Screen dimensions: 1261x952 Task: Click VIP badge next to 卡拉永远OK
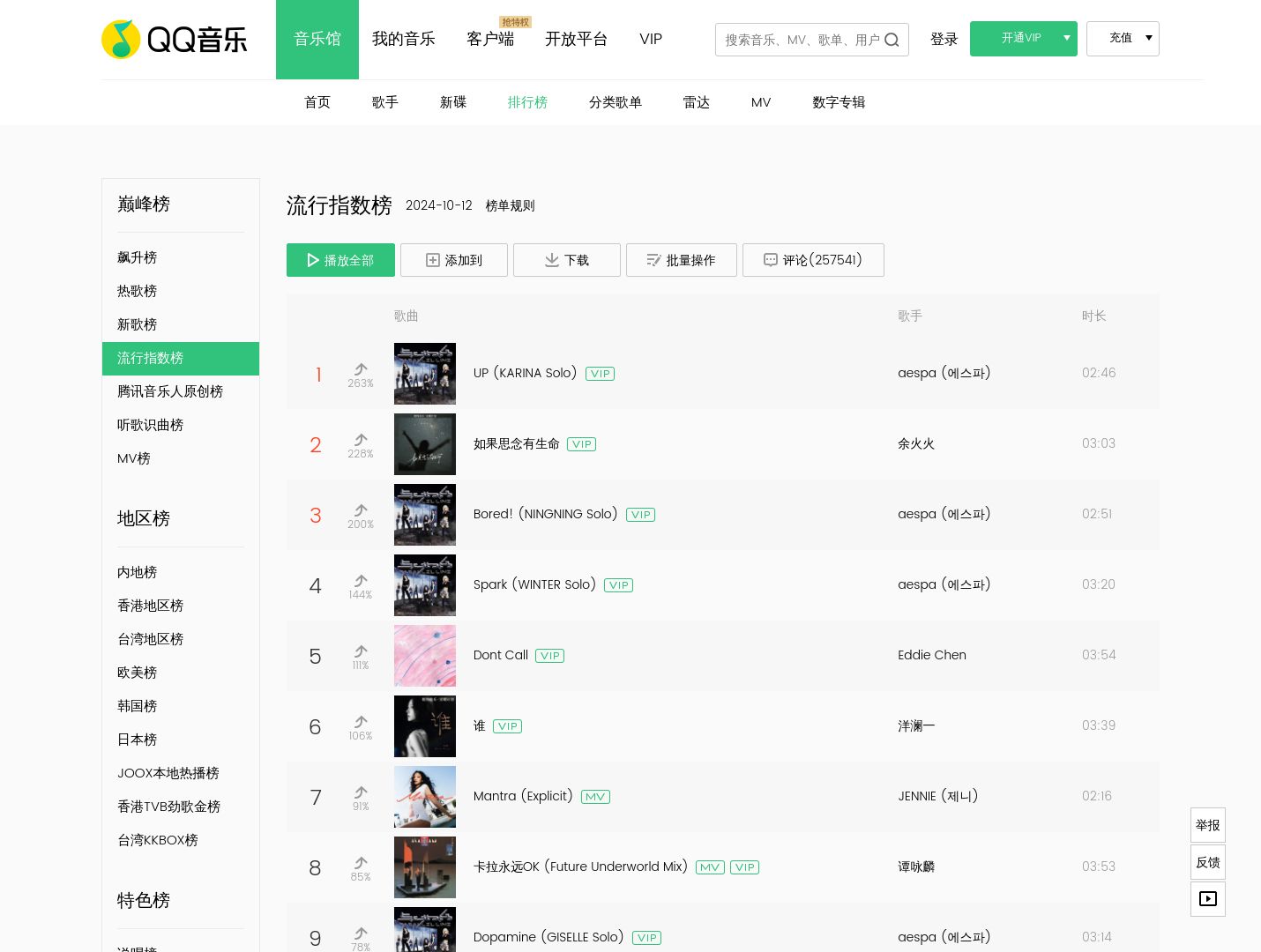point(745,867)
